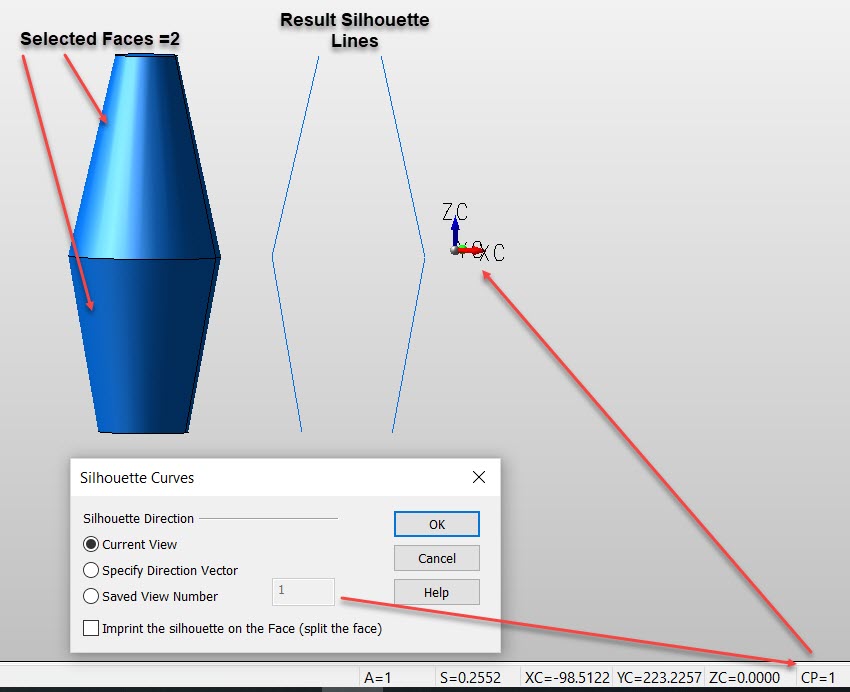Select the XC axis on the coordinate triad

(x=473, y=252)
